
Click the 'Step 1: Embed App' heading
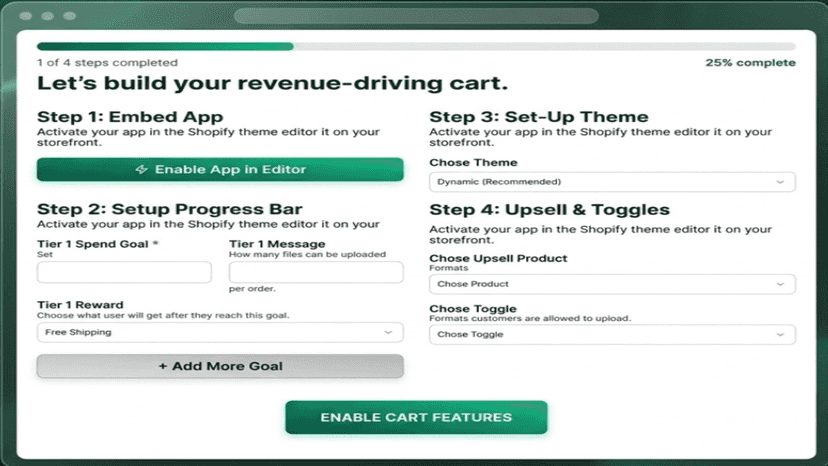click(x=130, y=117)
